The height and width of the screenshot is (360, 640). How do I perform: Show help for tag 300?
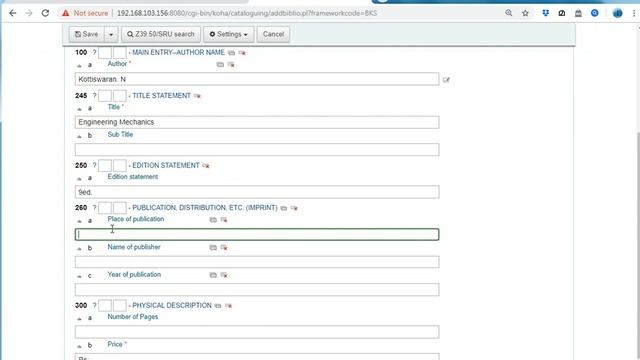click(x=94, y=305)
